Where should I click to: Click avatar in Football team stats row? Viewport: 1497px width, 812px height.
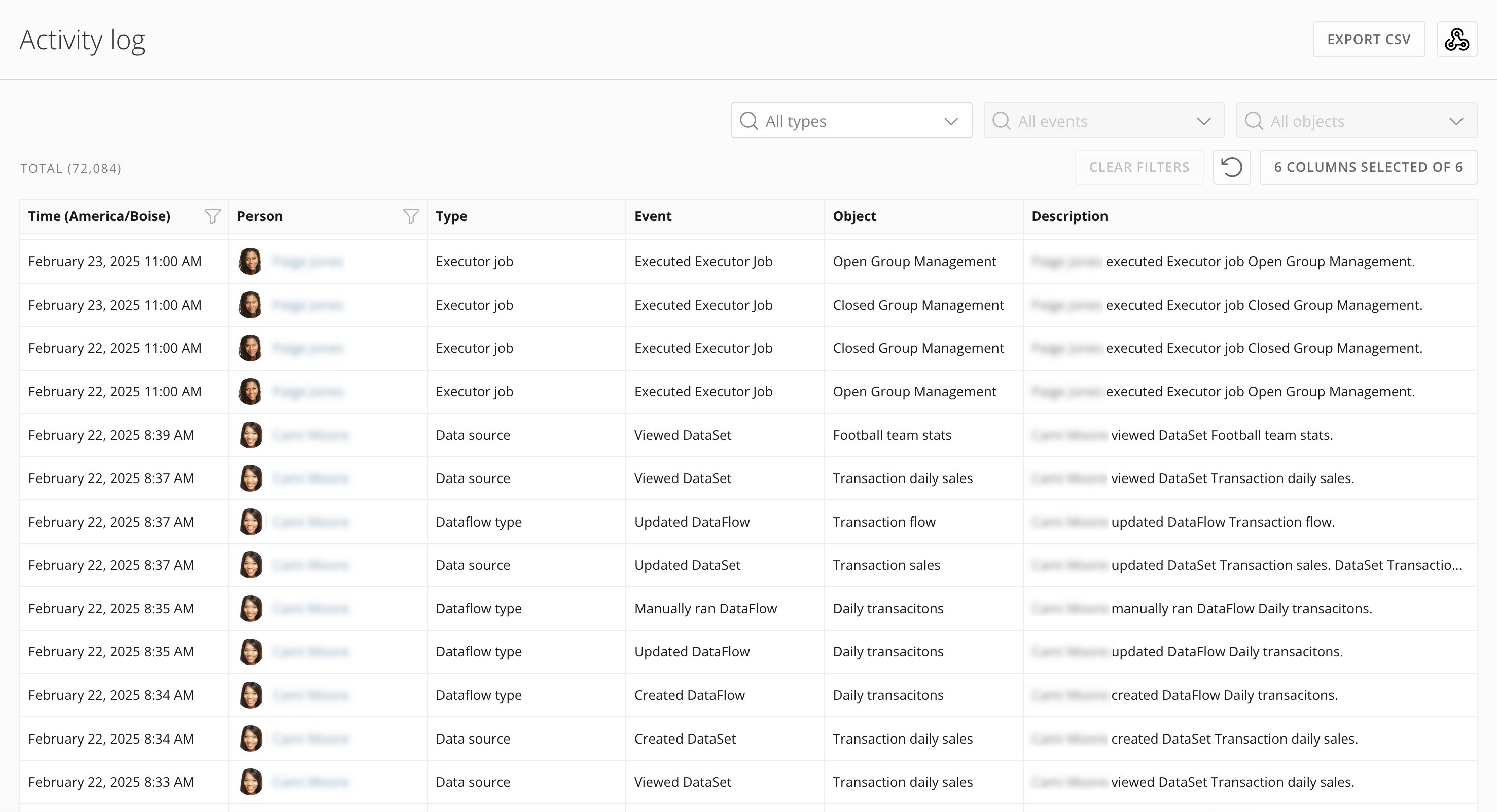(x=251, y=435)
